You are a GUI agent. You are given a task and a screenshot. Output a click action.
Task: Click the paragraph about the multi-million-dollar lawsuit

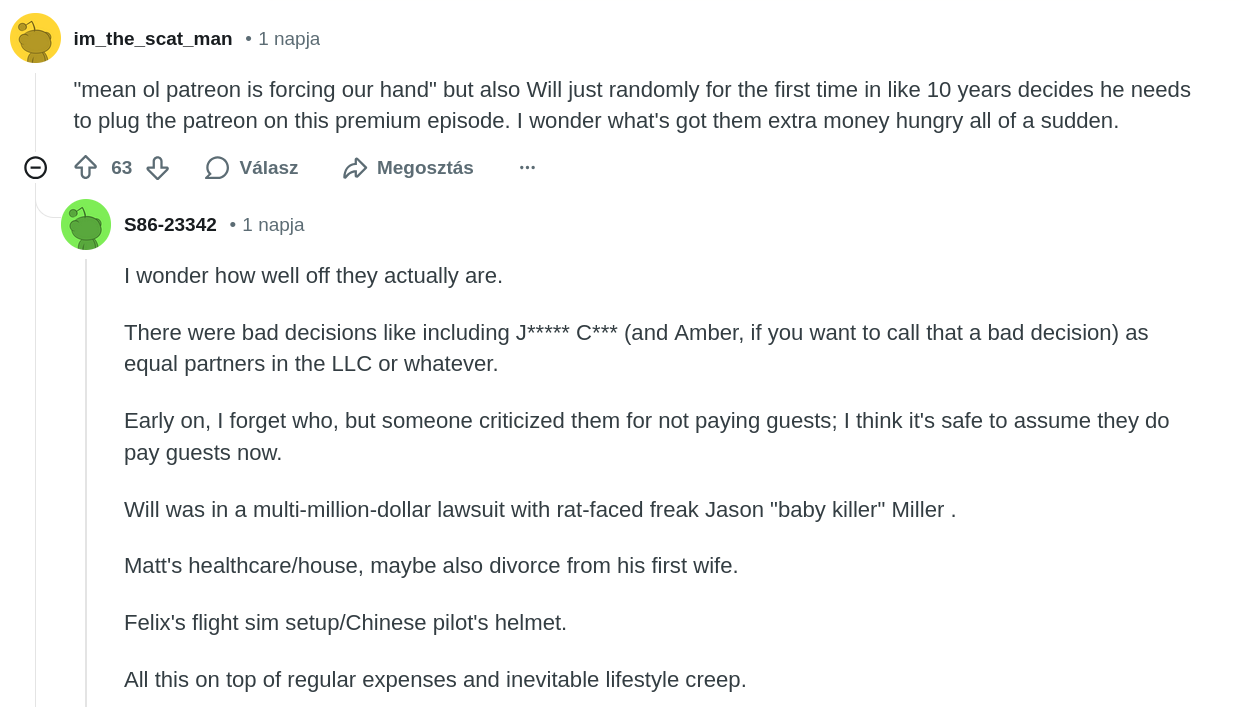click(540, 510)
